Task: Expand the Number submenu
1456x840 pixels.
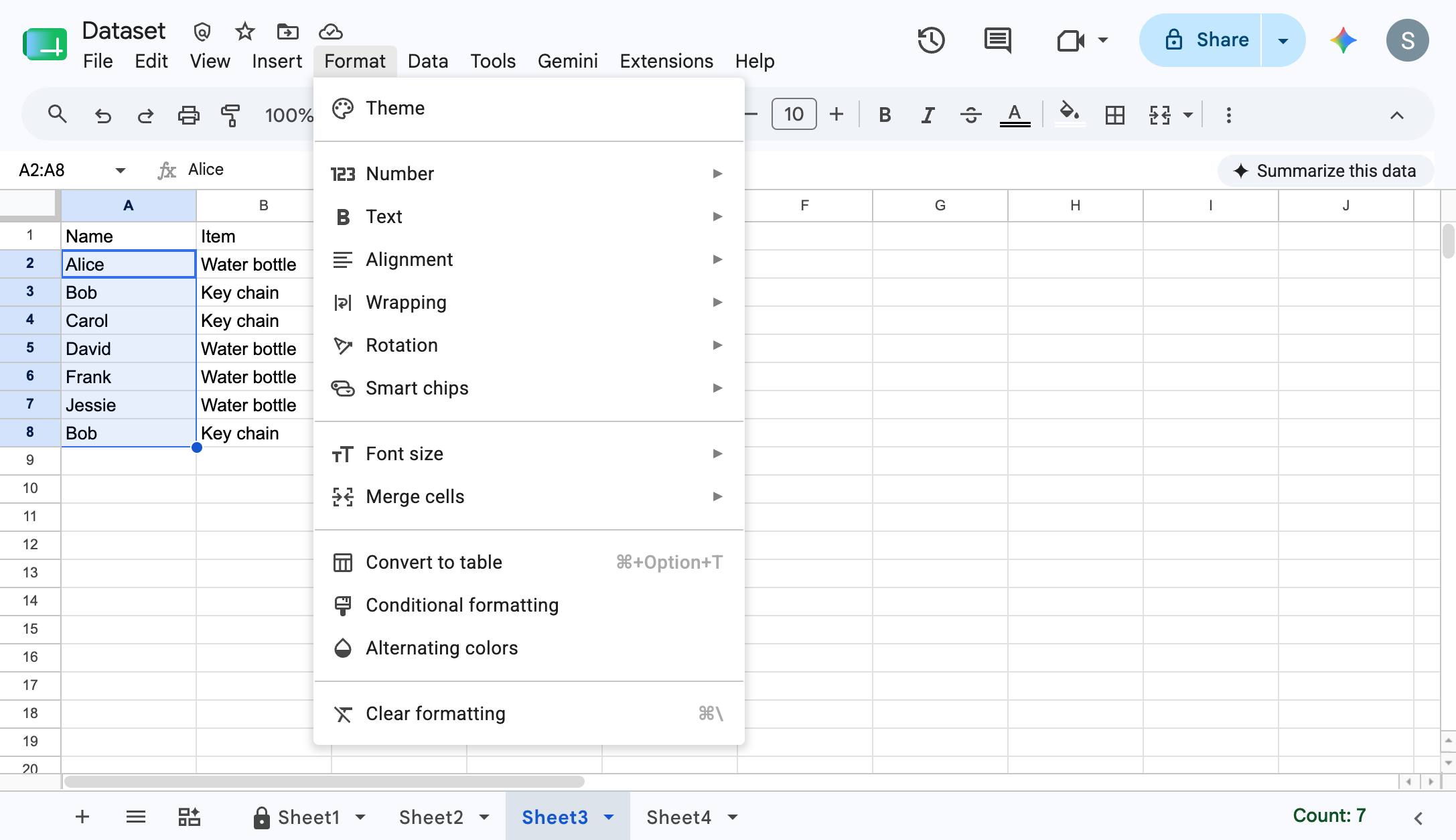Action: click(529, 173)
